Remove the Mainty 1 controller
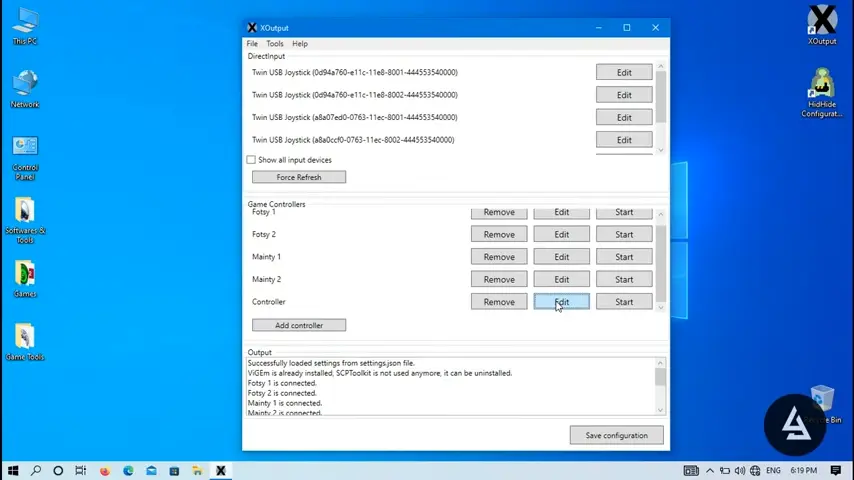 tap(499, 257)
